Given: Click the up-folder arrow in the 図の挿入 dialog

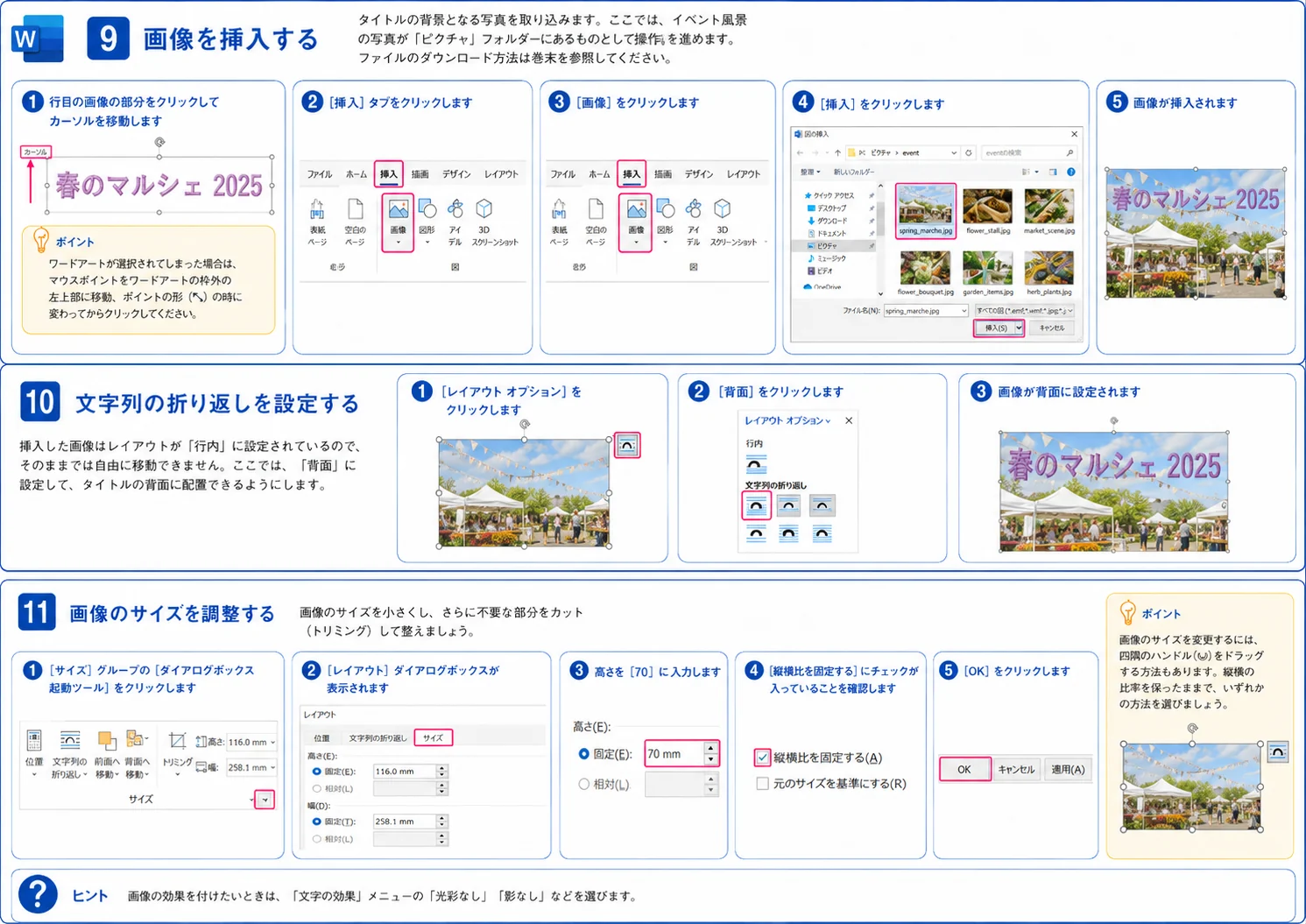Looking at the screenshot, I should (x=837, y=152).
